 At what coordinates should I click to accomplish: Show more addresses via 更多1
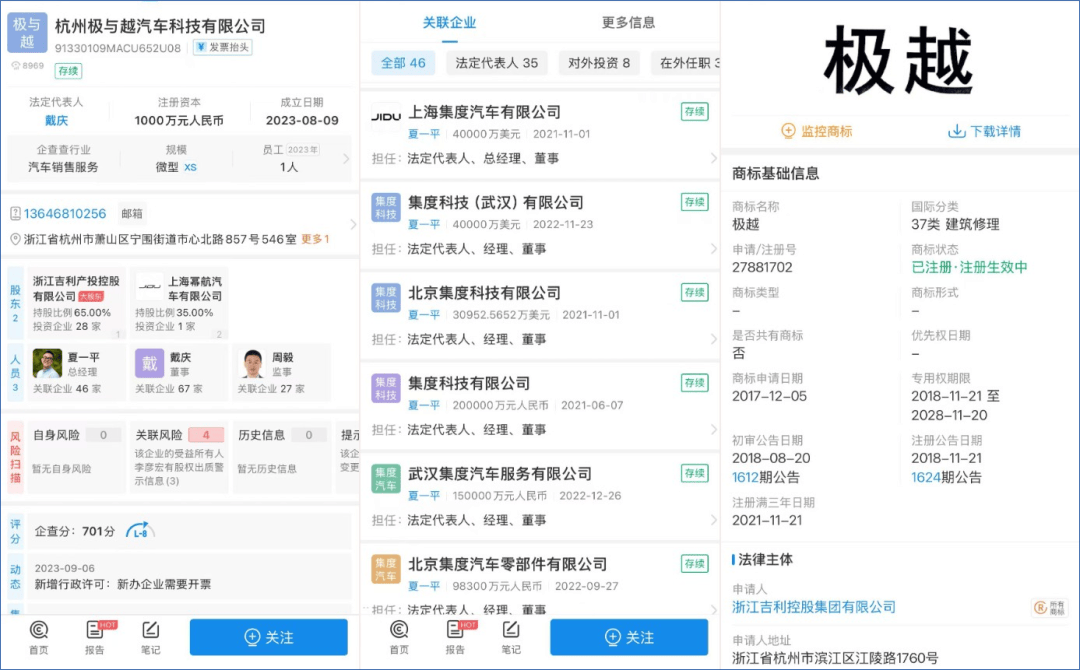coord(315,239)
